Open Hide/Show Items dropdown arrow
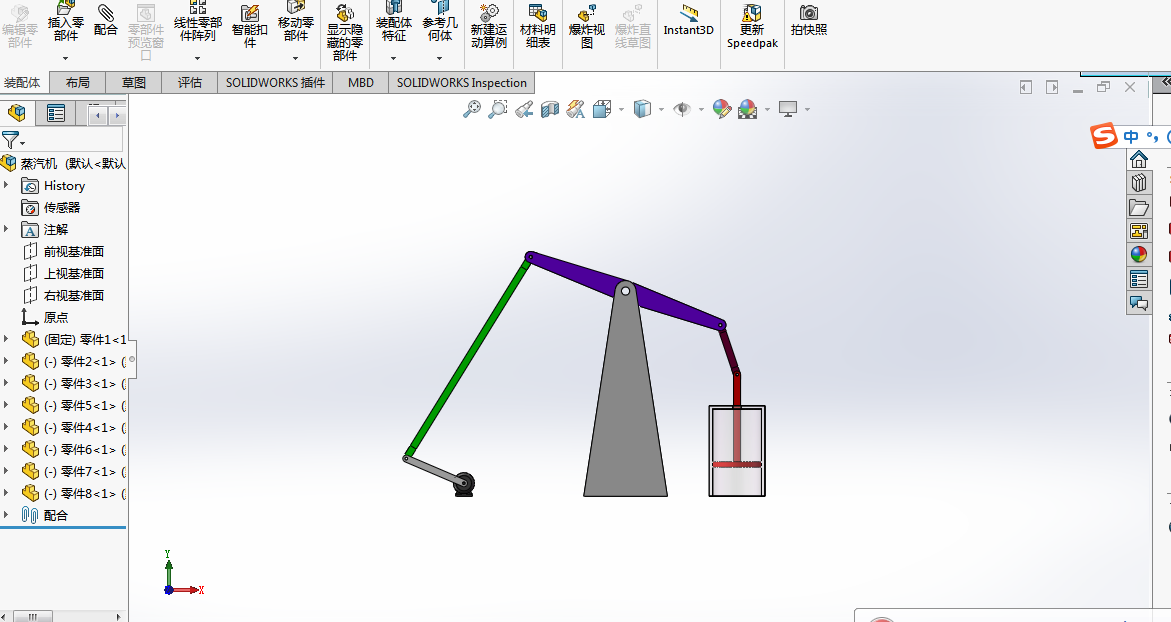This screenshot has height=622, width=1171. (701, 110)
